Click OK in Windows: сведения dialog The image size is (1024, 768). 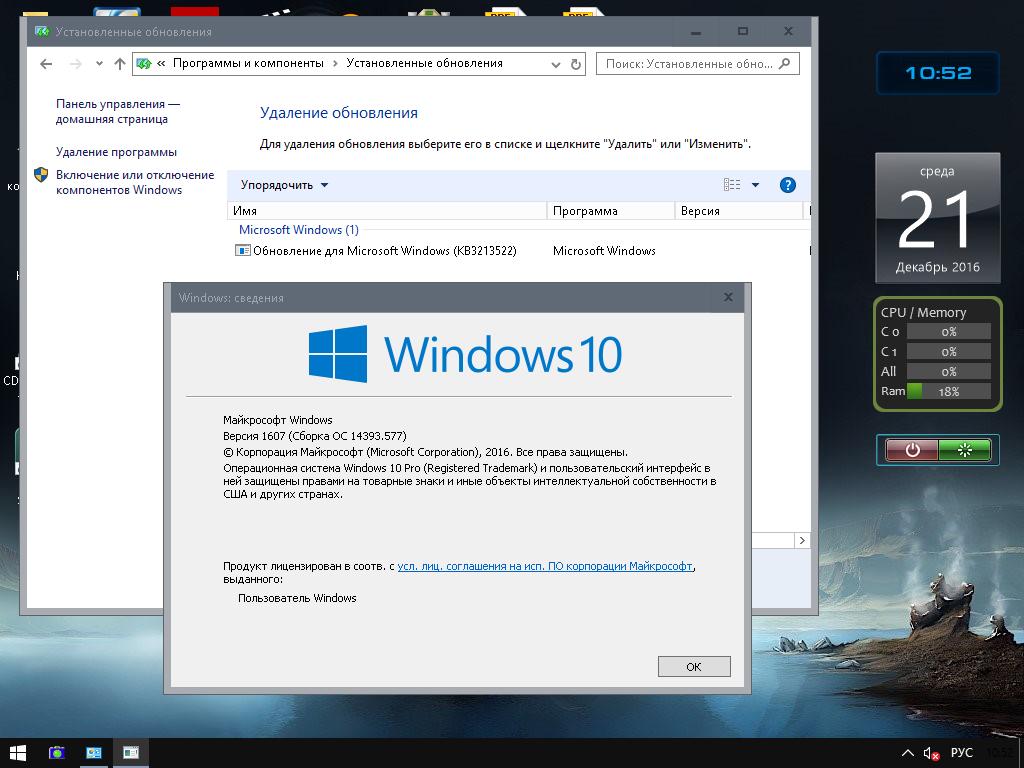tap(694, 666)
